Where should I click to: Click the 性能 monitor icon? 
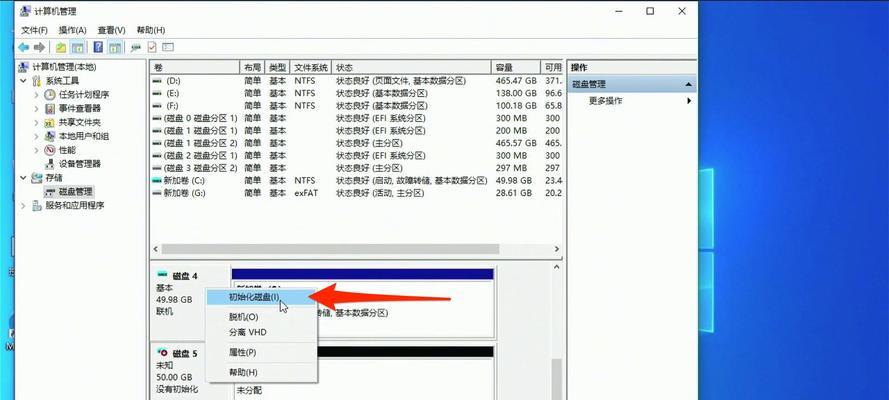[x=50, y=150]
